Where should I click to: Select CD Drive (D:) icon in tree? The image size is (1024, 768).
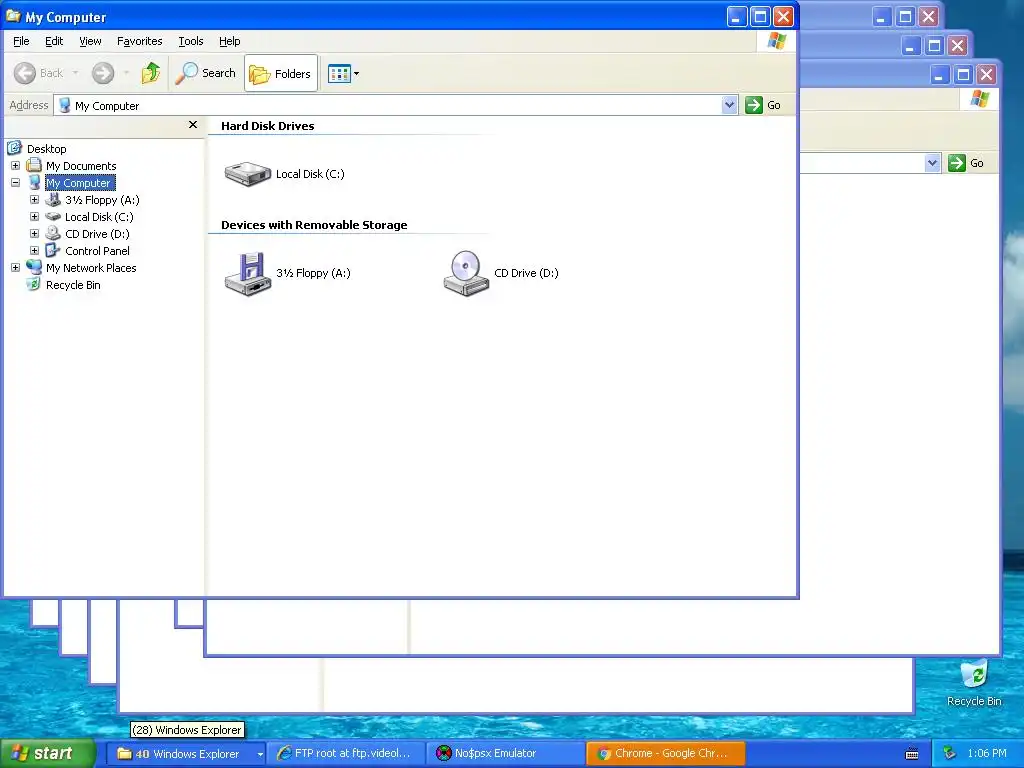click(53, 233)
